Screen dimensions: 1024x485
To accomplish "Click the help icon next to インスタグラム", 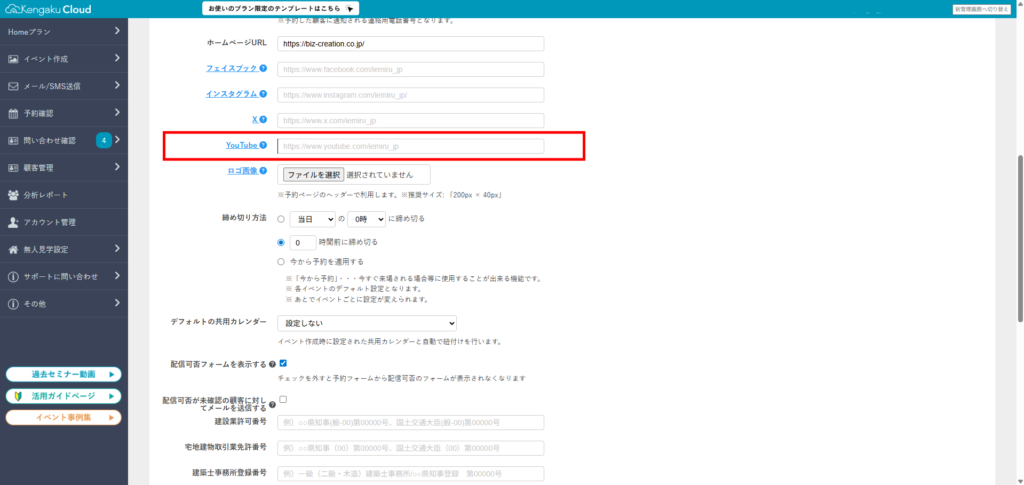I will (263, 94).
